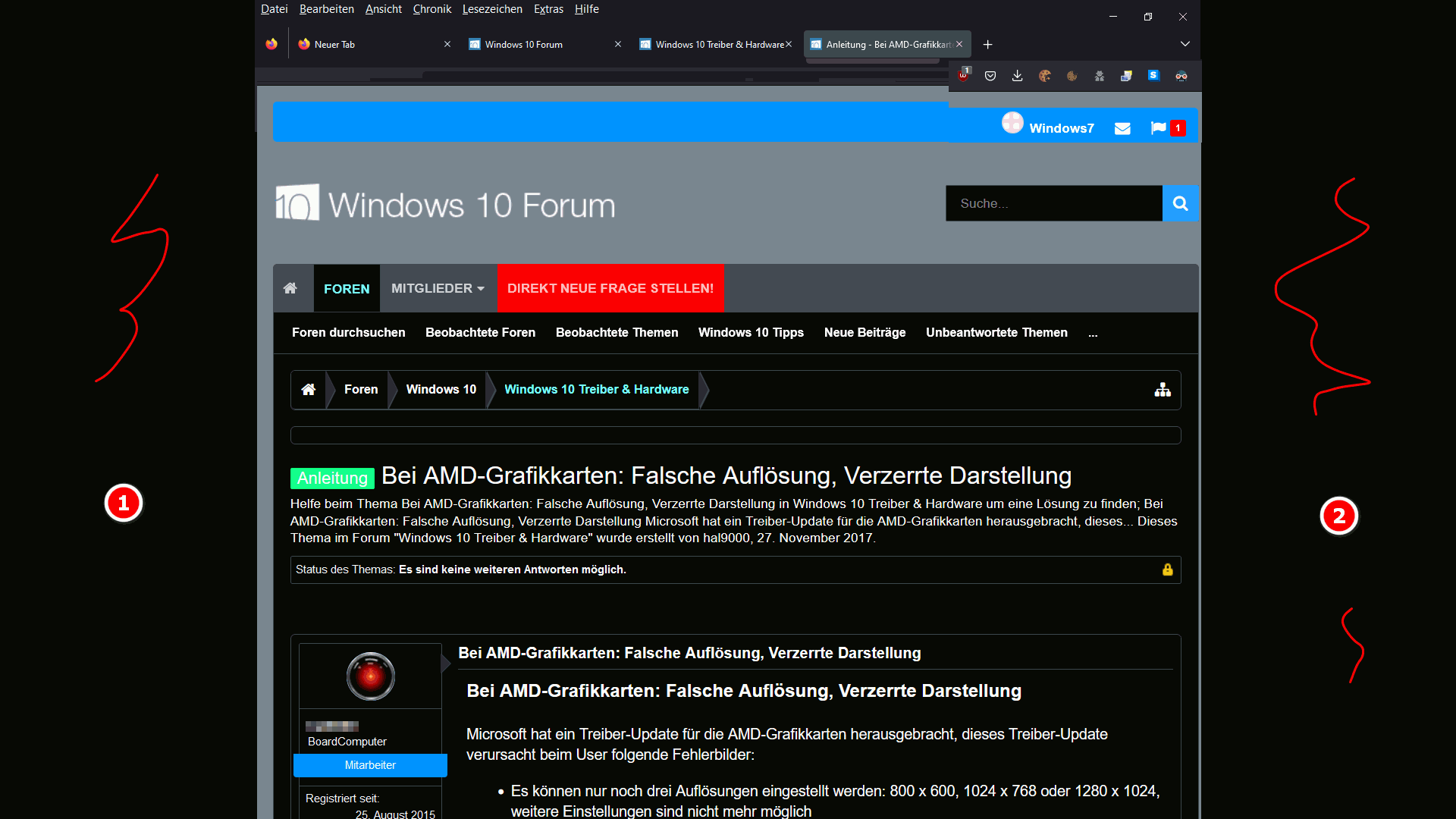This screenshot has width=1456, height=819.
Task: Open Windows 10 Tipps link
Action: point(751,332)
